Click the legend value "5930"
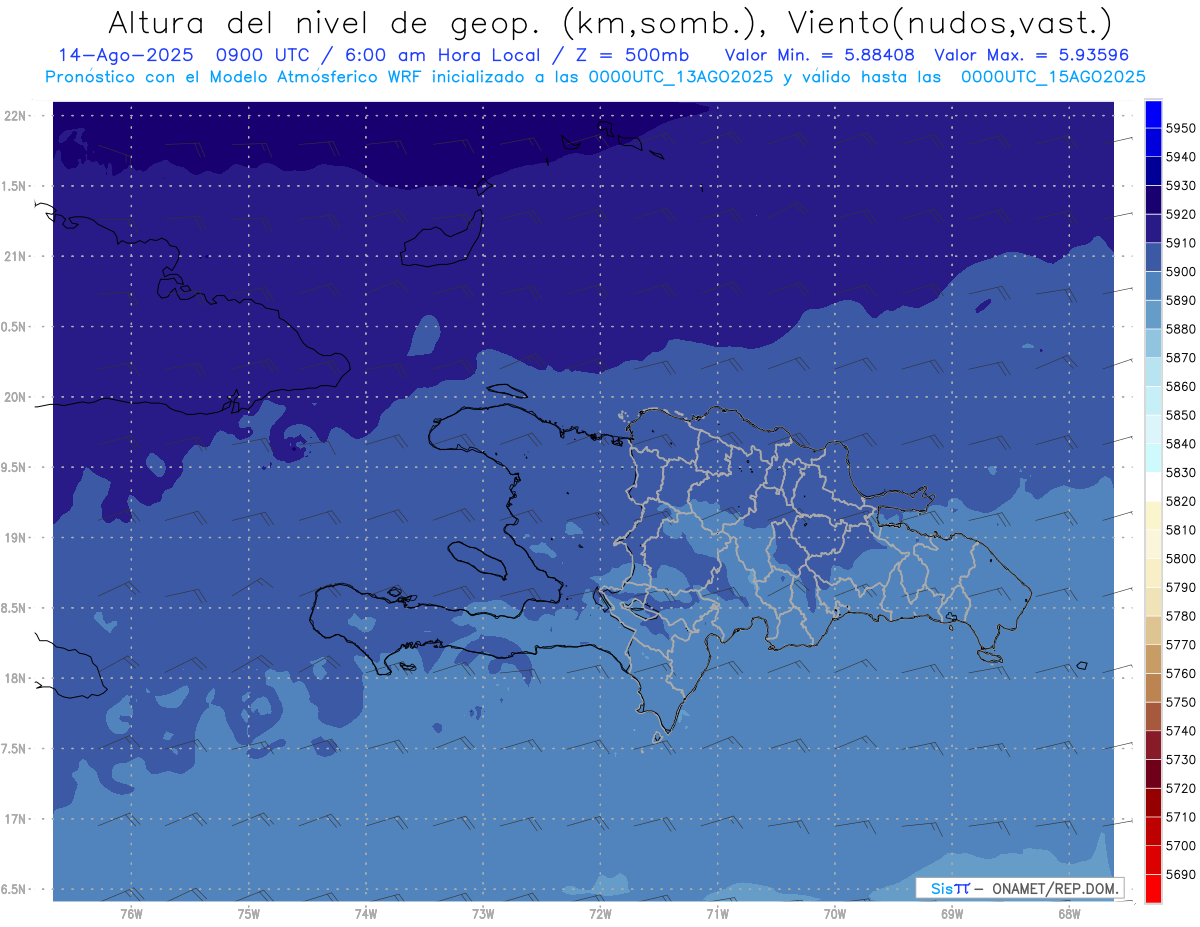1200x927 pixels. 1180,186
